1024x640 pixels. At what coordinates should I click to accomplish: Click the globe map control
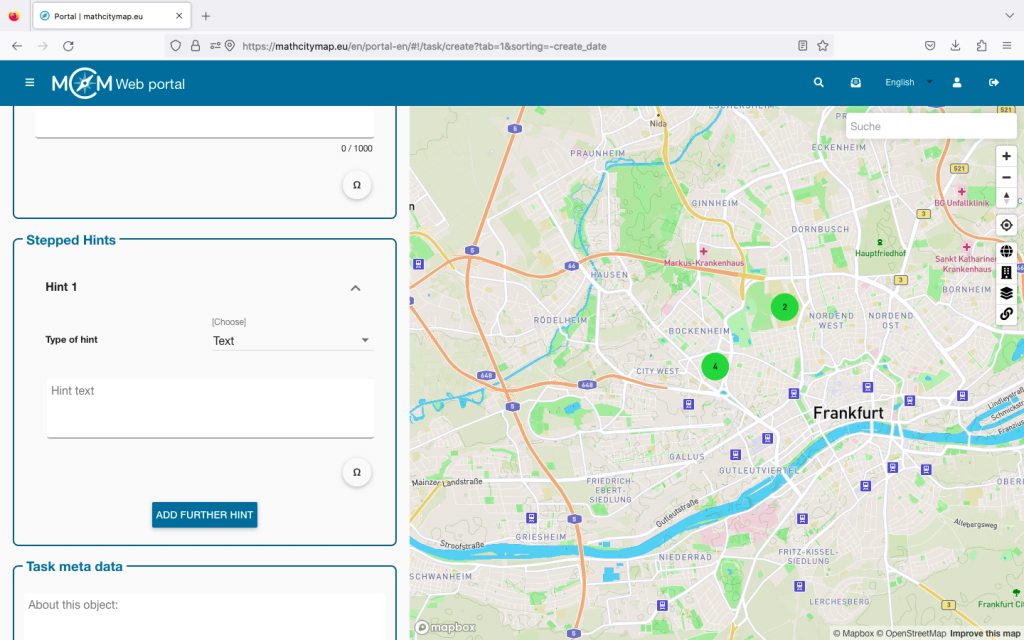[1006, 251]
